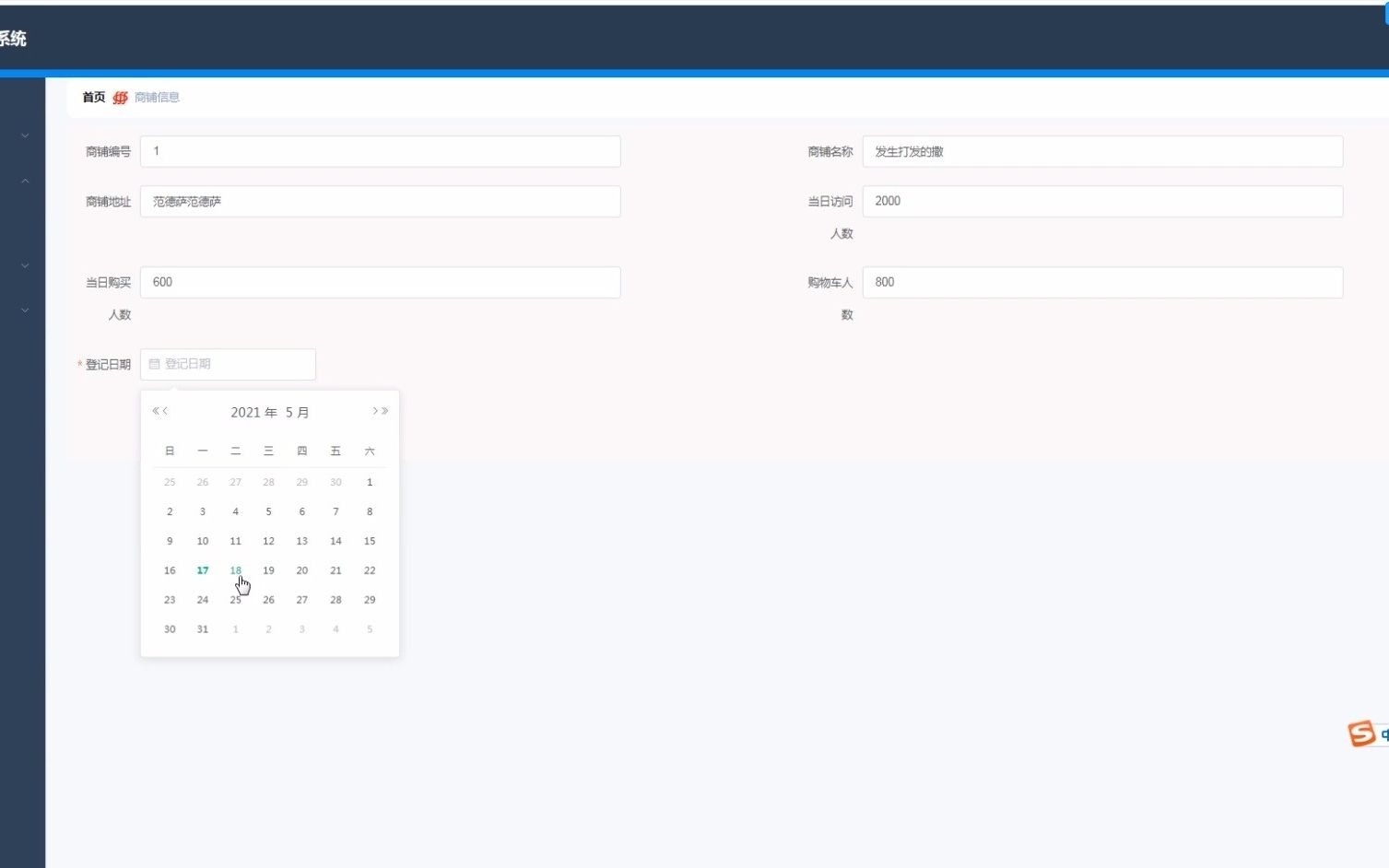Click the 购物车人数 field showing 800
The width and height of the screenshot is (1389, 868).
(1102, 282)
